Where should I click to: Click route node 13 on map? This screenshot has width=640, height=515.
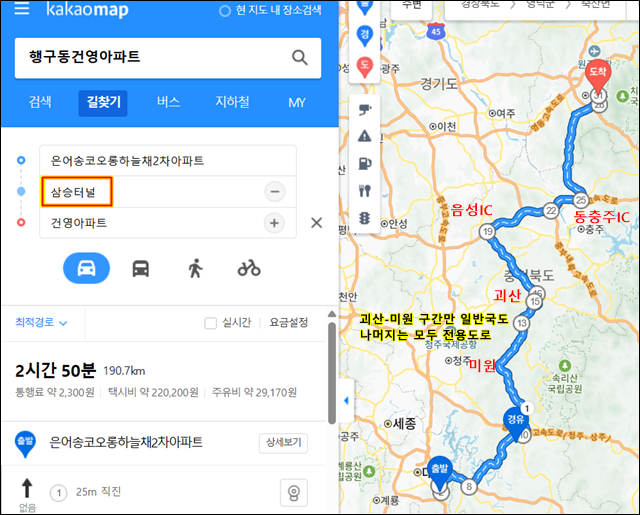pyautogui.click(x=522, y=323)
